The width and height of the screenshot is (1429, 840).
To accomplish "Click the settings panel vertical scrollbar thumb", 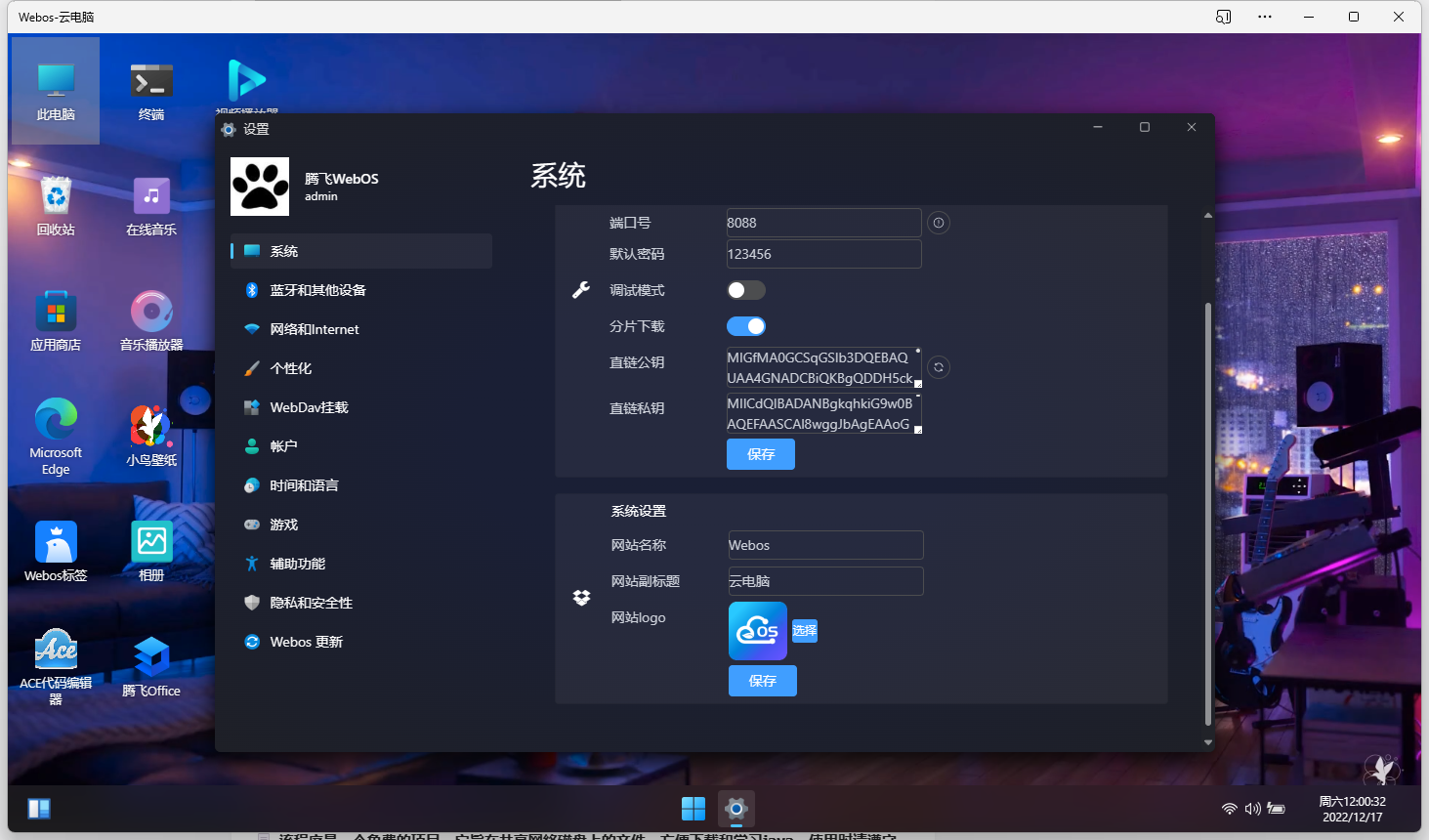I will tap(1208, 514).
